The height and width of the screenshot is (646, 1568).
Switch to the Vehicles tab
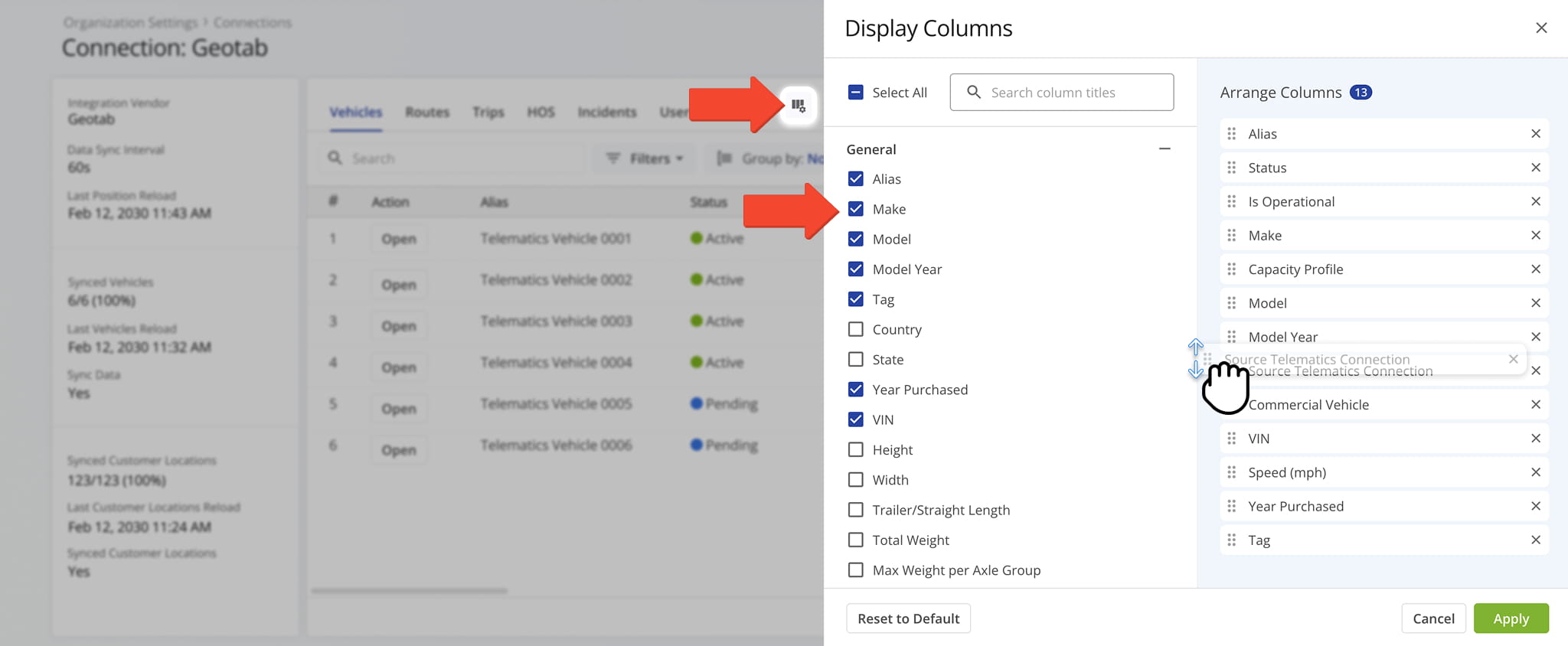tap(356, 113)
